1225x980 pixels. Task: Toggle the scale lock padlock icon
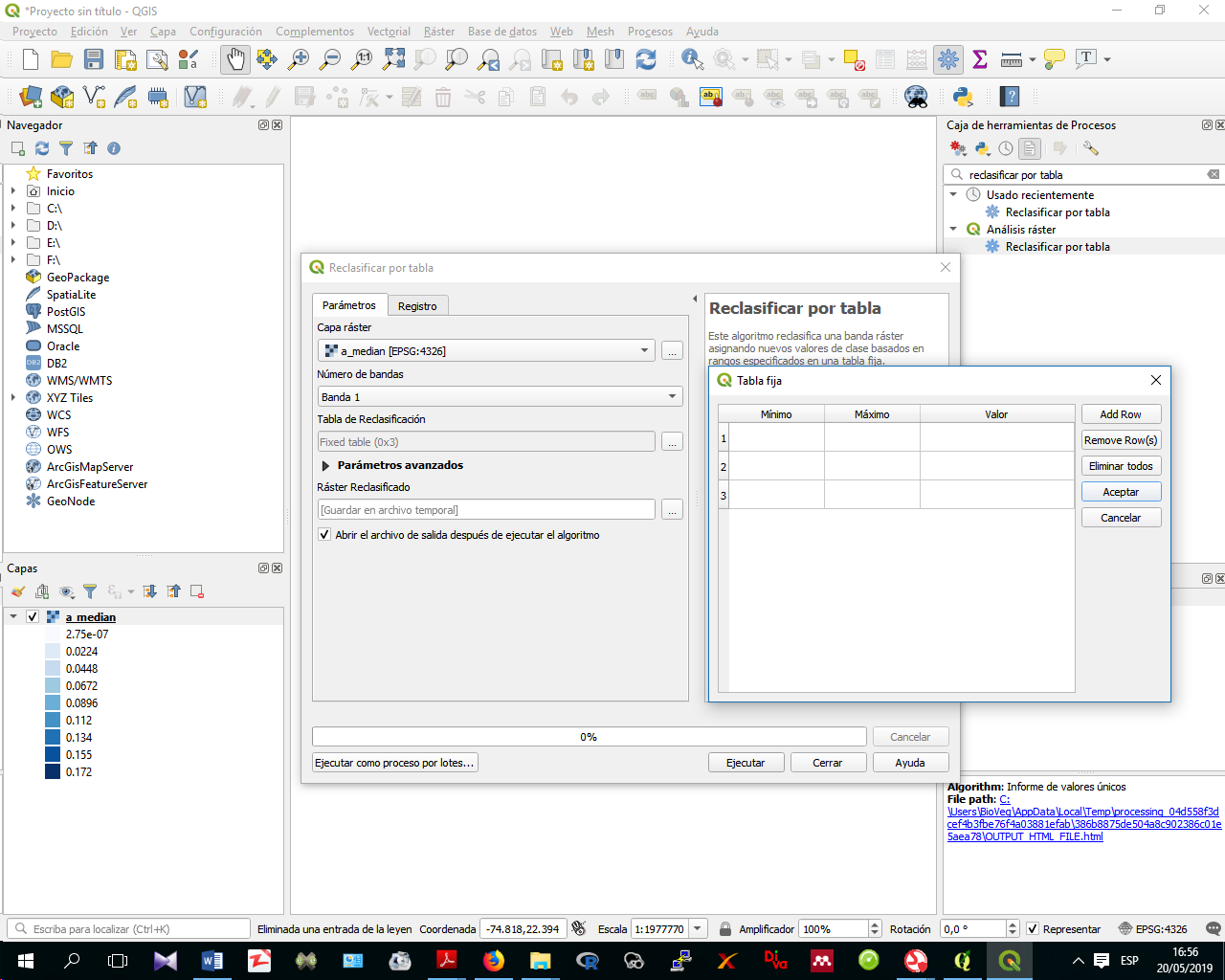[725, 928]
